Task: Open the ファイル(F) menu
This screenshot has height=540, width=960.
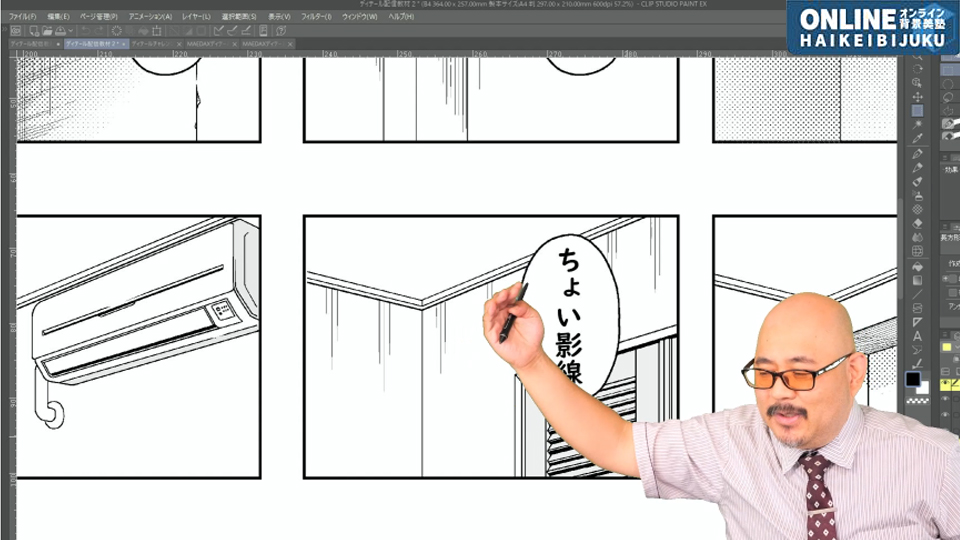Action: point(23,17)
